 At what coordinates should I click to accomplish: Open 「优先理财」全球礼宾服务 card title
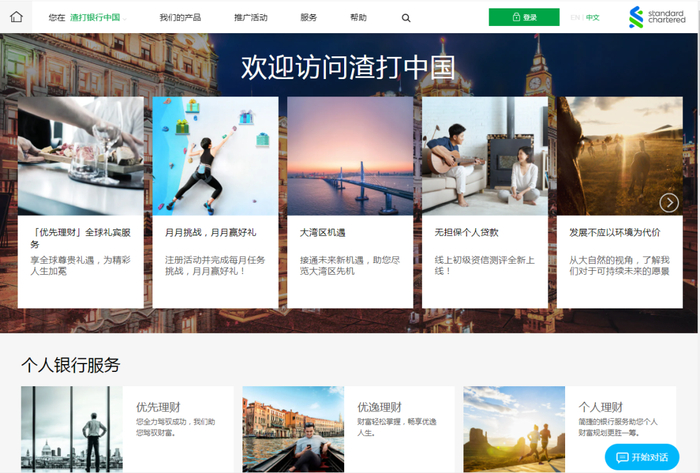pos(80,238)
